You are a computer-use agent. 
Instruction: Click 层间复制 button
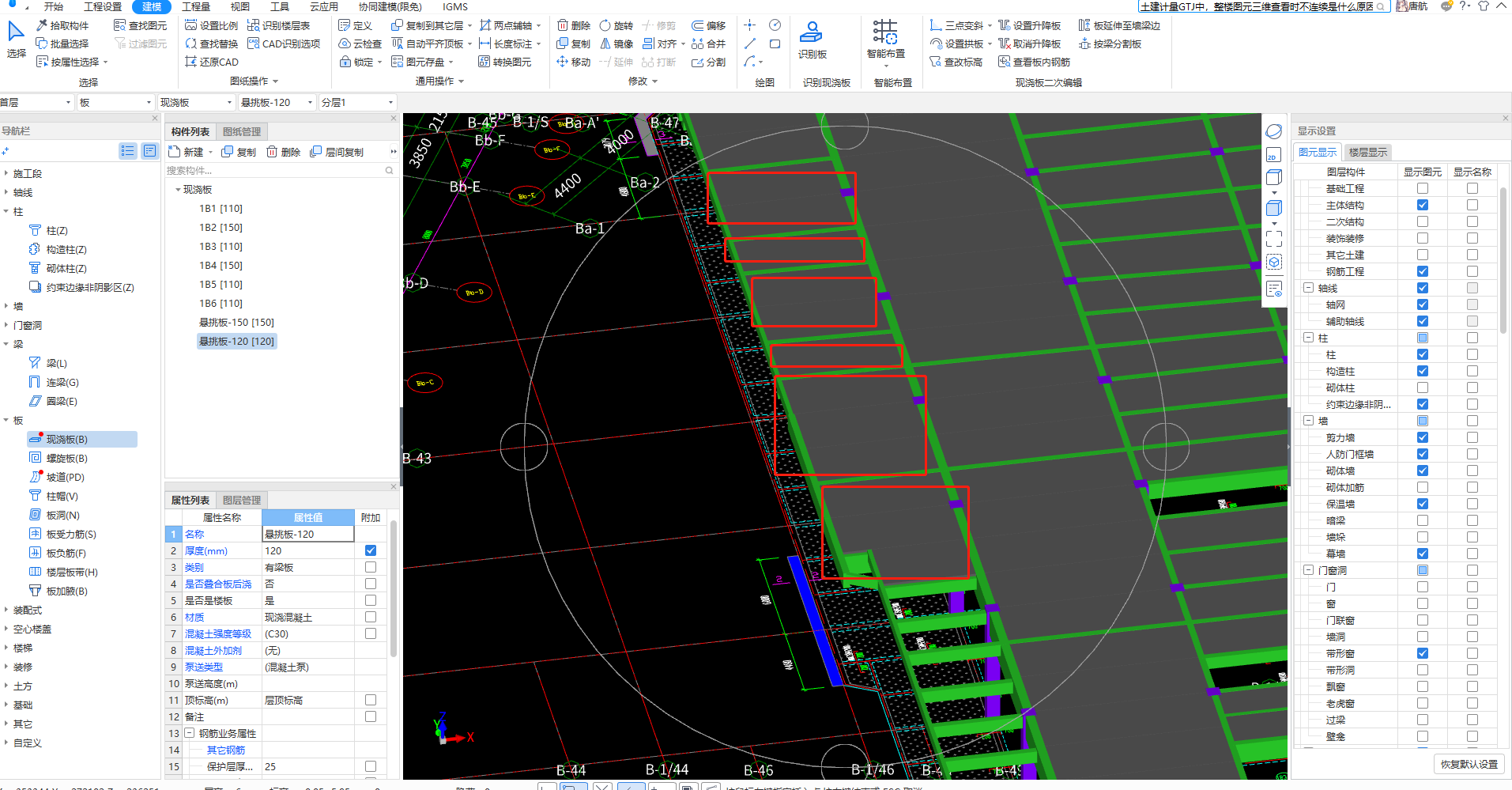point(337,152)
